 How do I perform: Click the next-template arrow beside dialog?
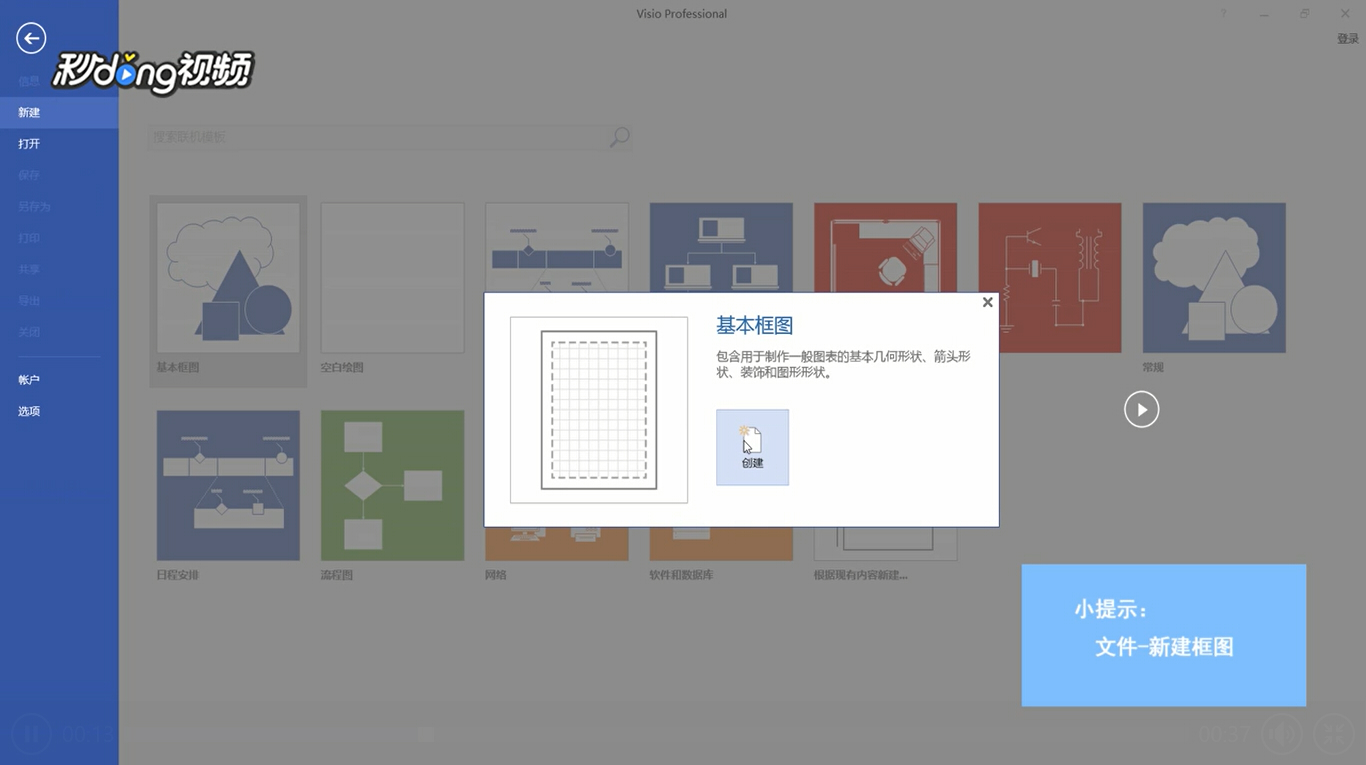tap(1141, 409)
